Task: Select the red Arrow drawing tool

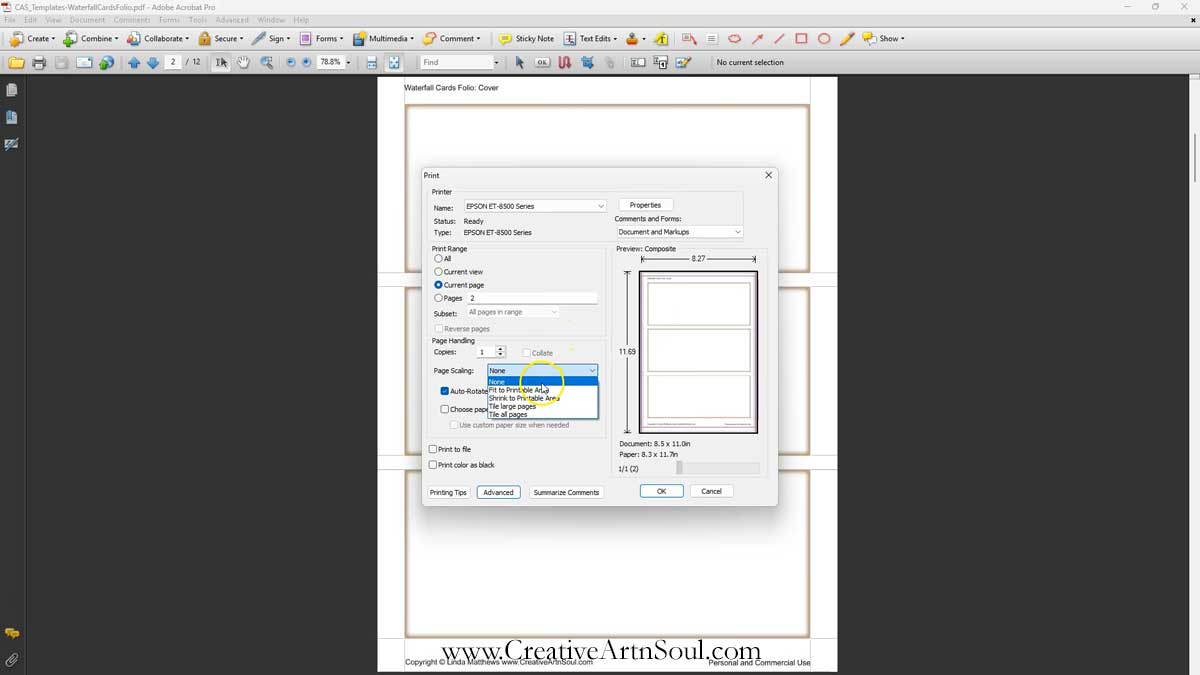Action: click(x=757, y=39)
